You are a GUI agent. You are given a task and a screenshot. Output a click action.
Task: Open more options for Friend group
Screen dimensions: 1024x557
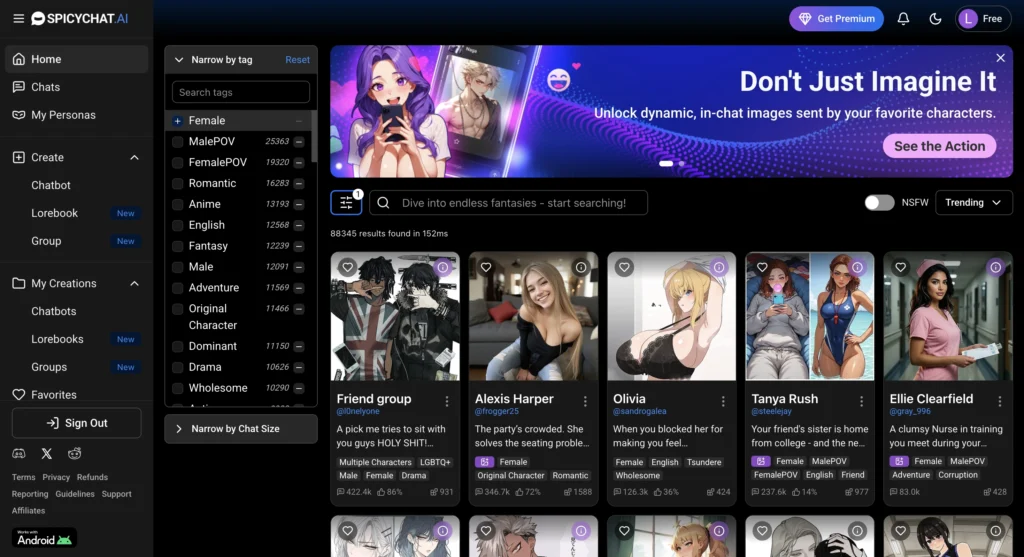447,402
